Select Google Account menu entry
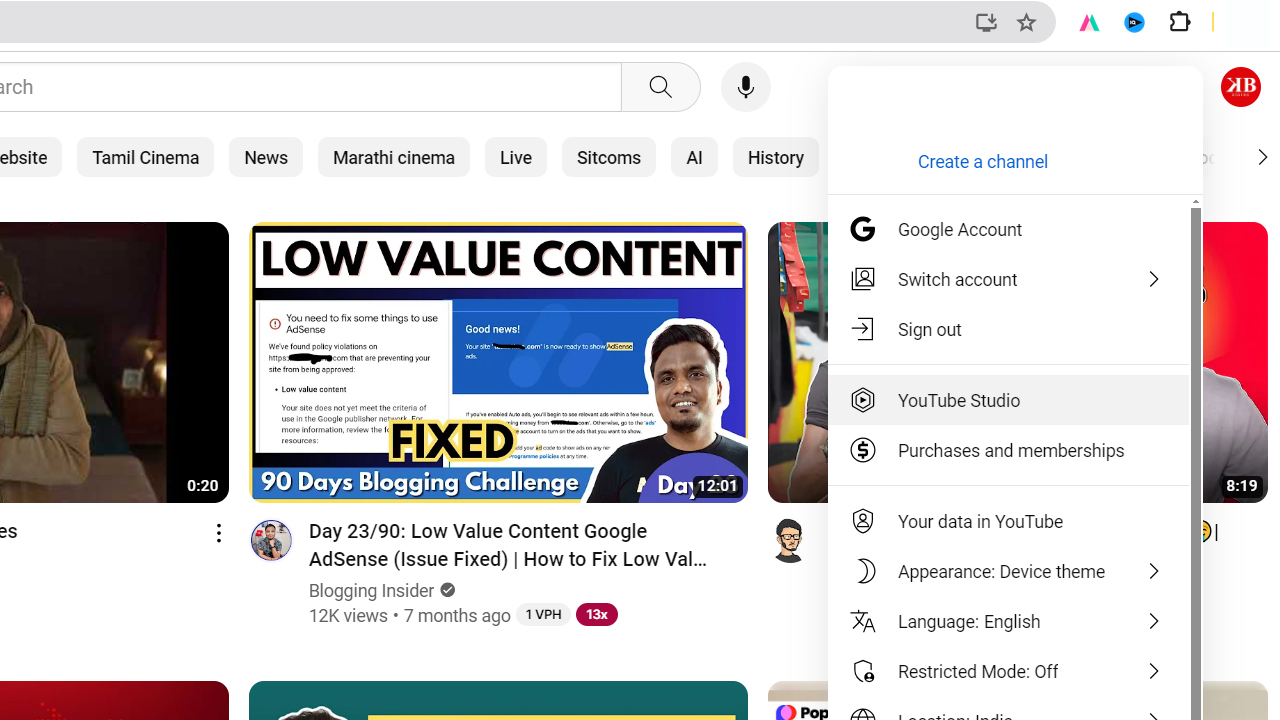 click(x=1008, y=229)
